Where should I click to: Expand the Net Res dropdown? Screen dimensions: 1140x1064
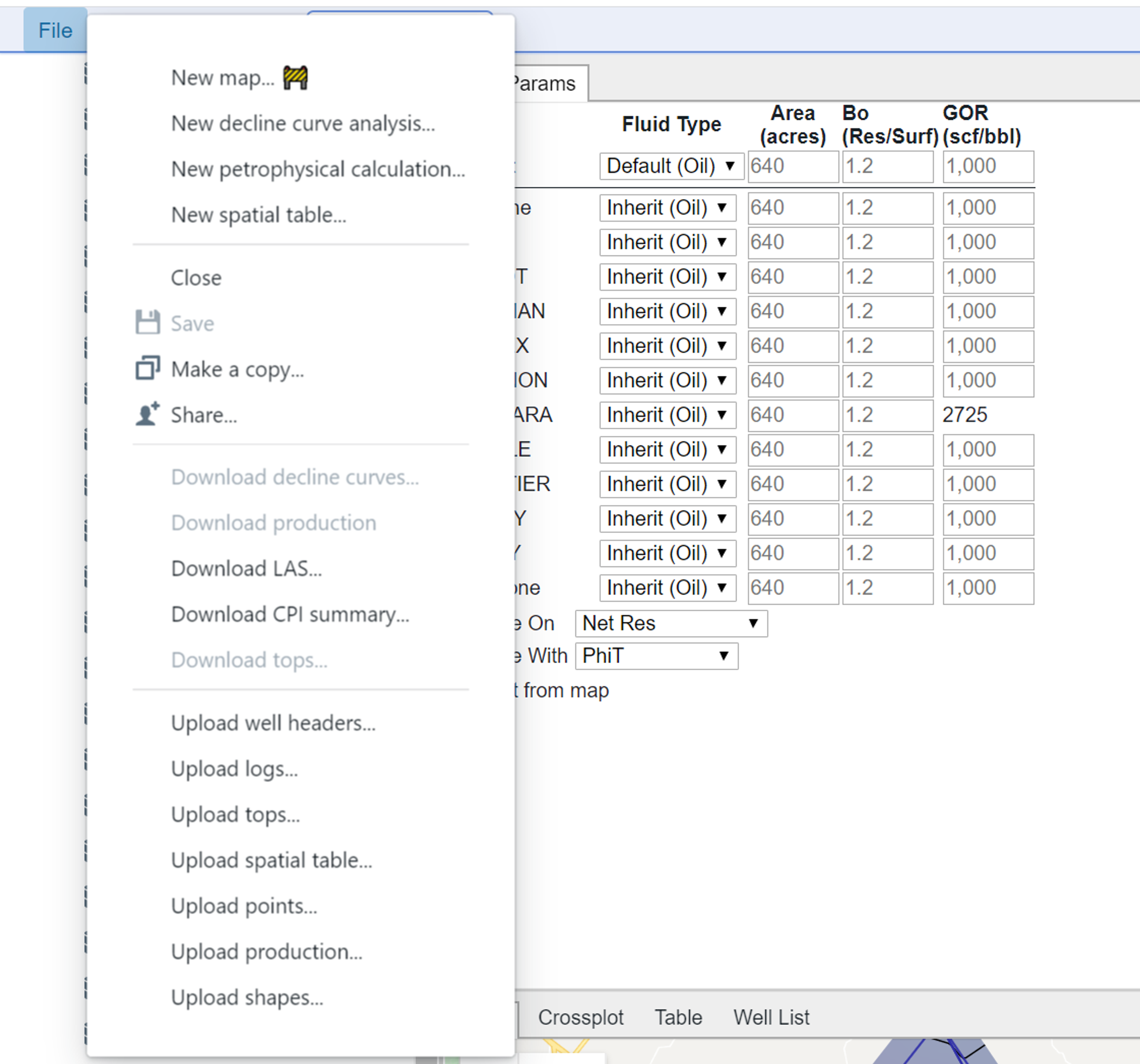[671, 624]
